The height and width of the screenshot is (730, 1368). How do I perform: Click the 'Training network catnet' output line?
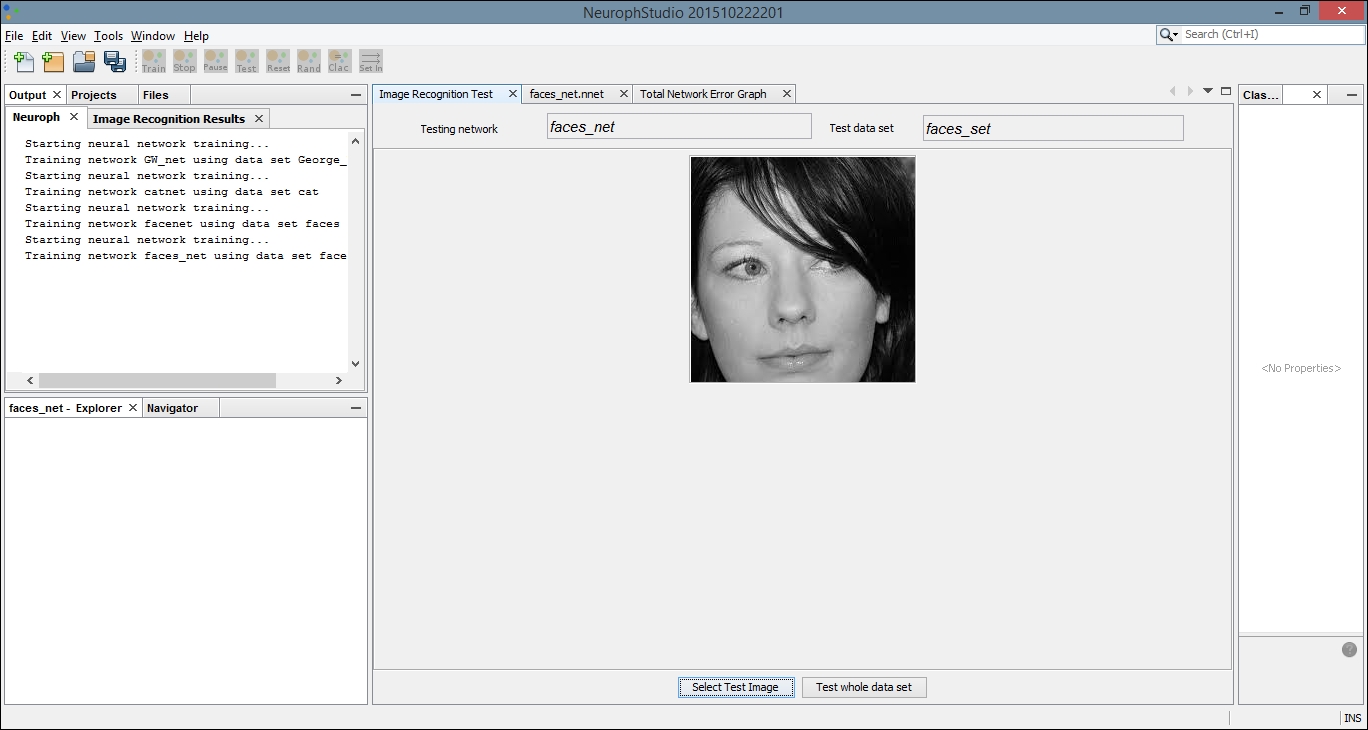click(x=172, y=192)
